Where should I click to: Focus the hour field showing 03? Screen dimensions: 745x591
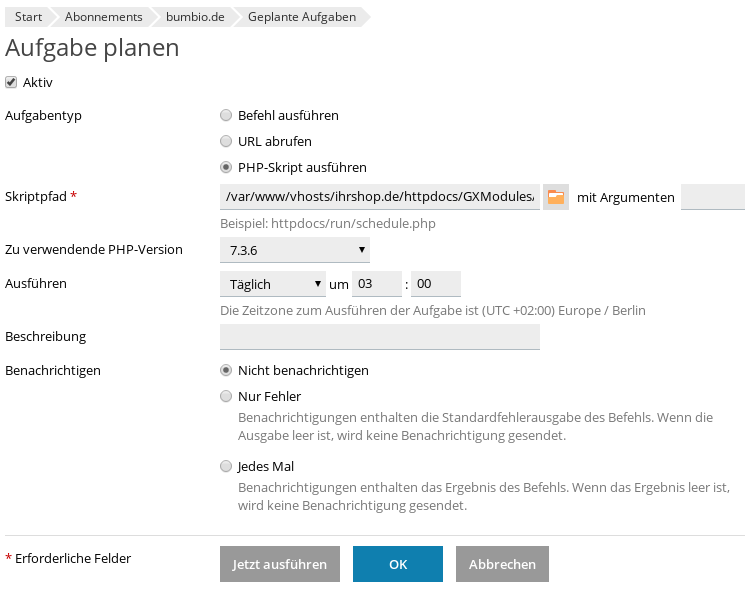pyautogui.click(x=377, y=284)
